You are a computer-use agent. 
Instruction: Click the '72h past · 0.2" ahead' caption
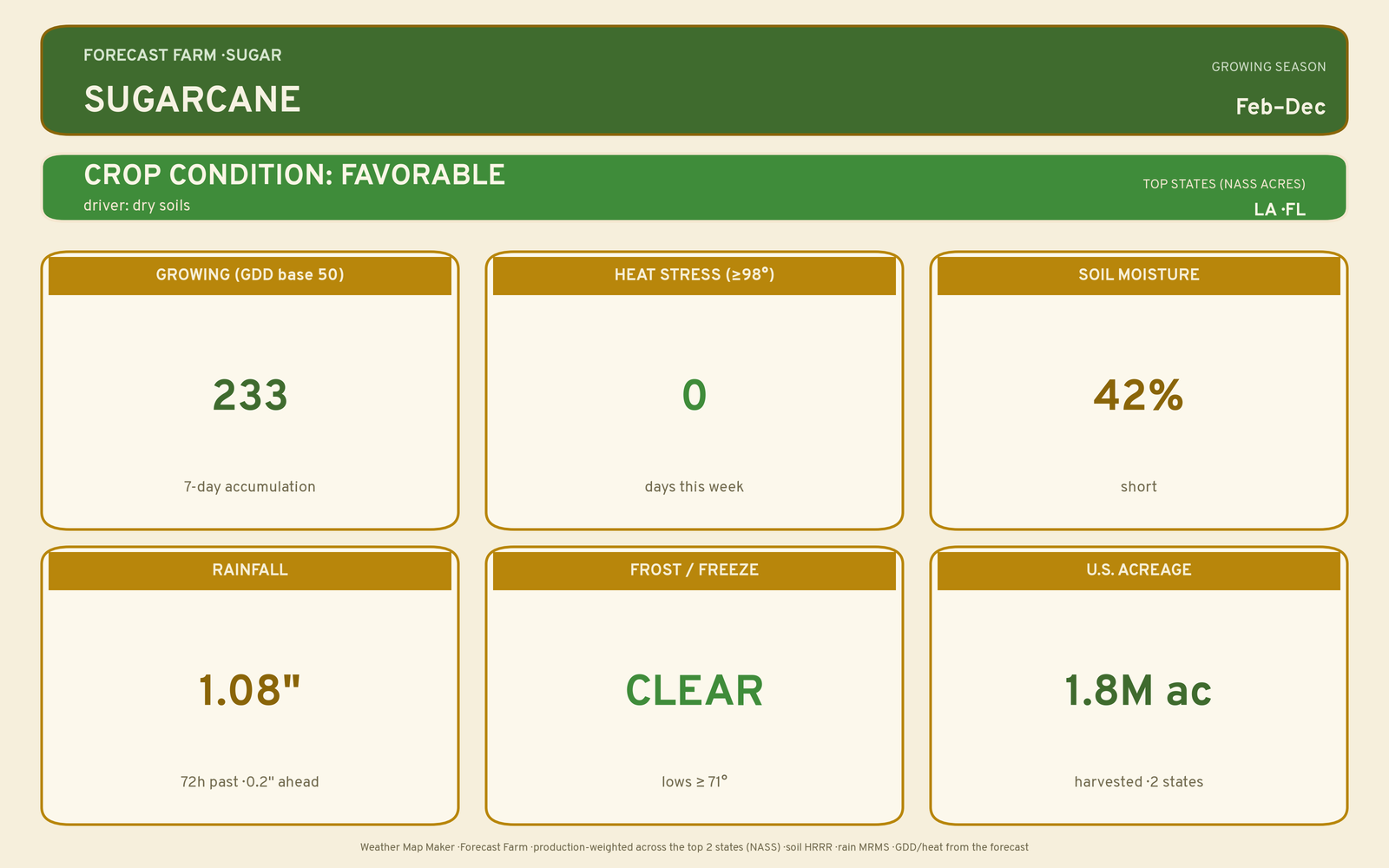point(250,782)
